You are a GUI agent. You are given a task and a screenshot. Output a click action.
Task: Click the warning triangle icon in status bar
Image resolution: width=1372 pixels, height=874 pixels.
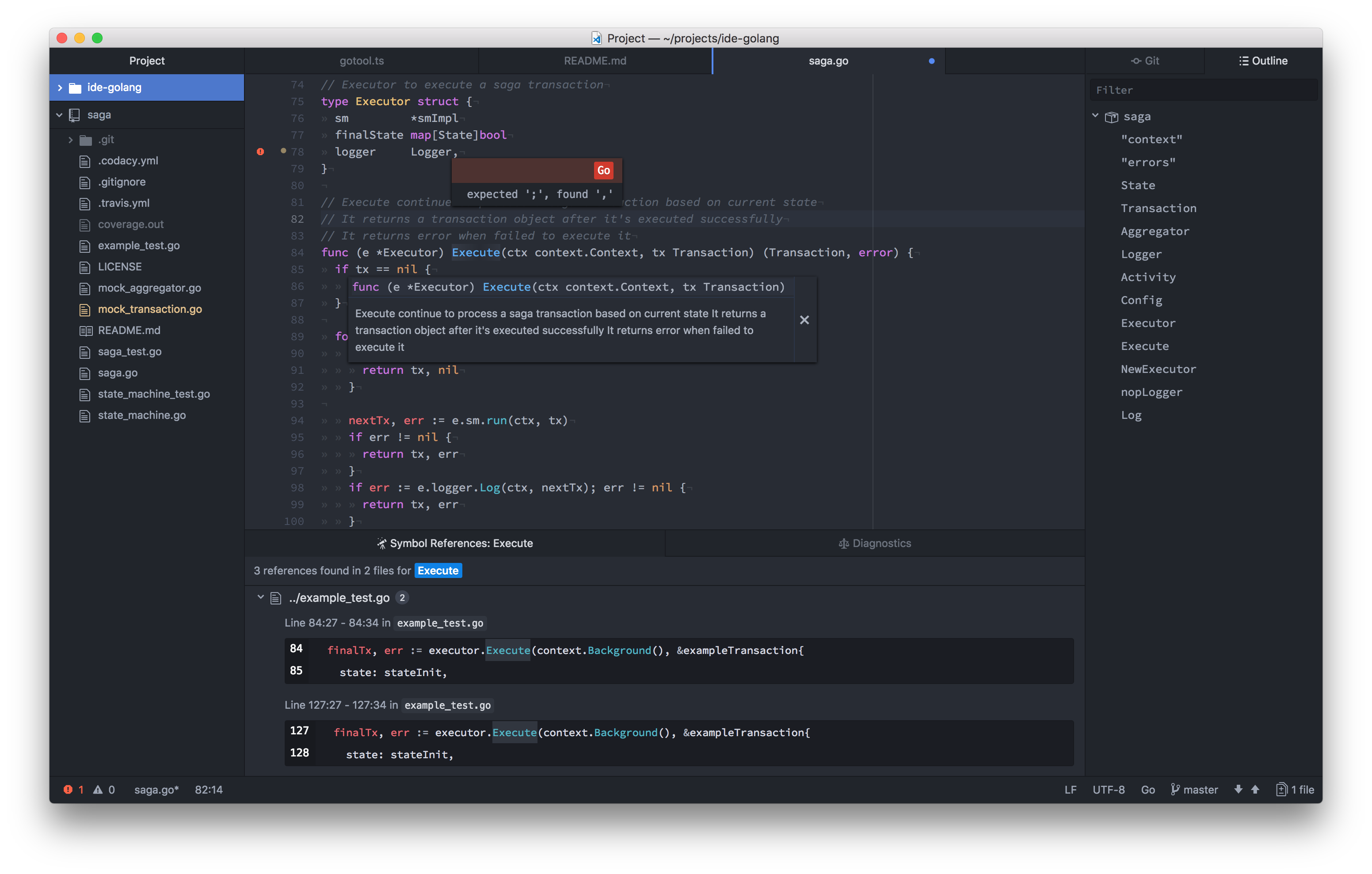click(98, 790)
